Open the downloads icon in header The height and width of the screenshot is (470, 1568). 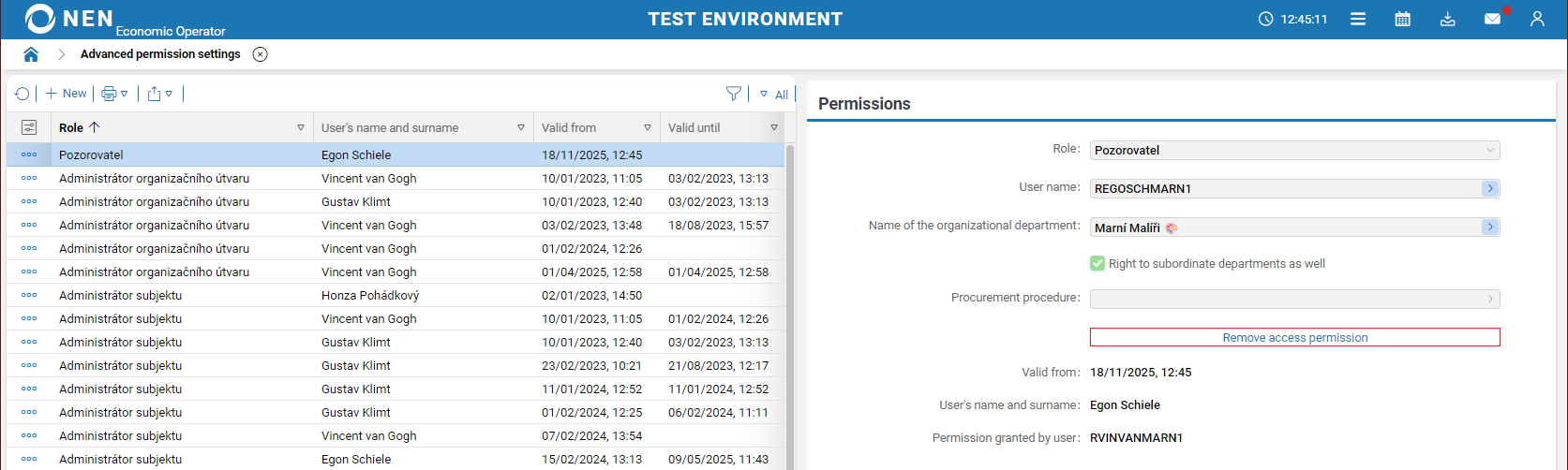1447,19
